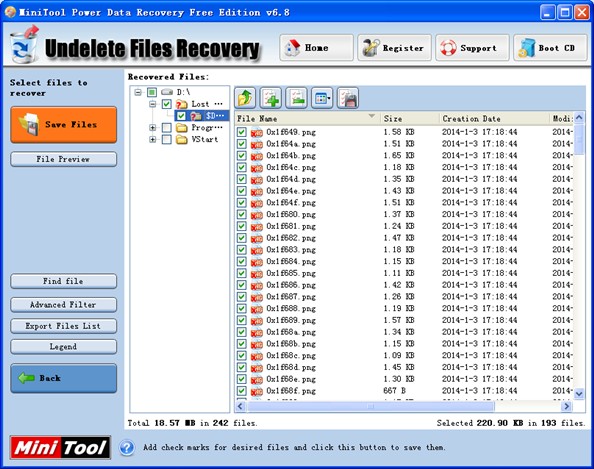Click the Find file button
This screenshot has width=594, height=469.
(x=63, y=281)
